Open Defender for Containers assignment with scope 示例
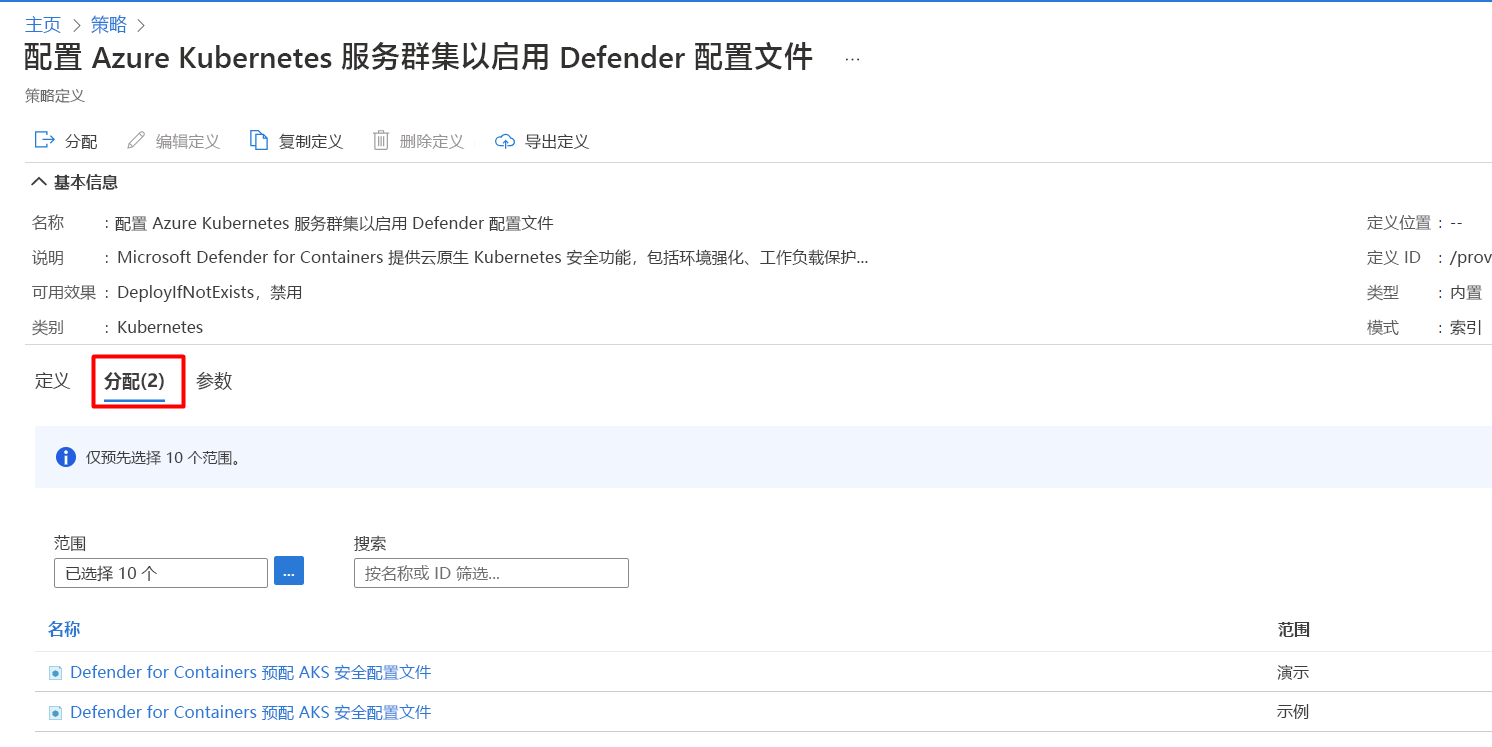The image size is (1492, 747). [x=251, y=712]
